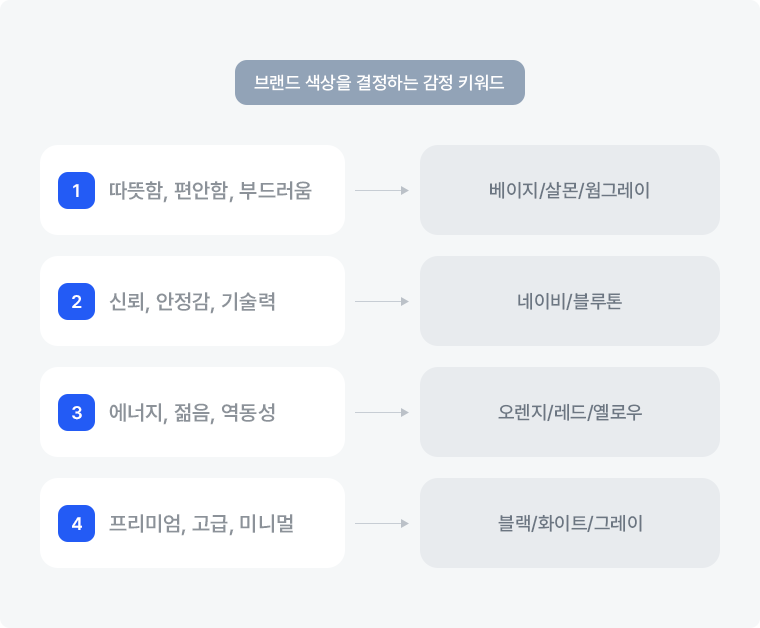The image size is (760, 628).
Task: Click the word 따뜻함
Action: click(x=136, y=190)
